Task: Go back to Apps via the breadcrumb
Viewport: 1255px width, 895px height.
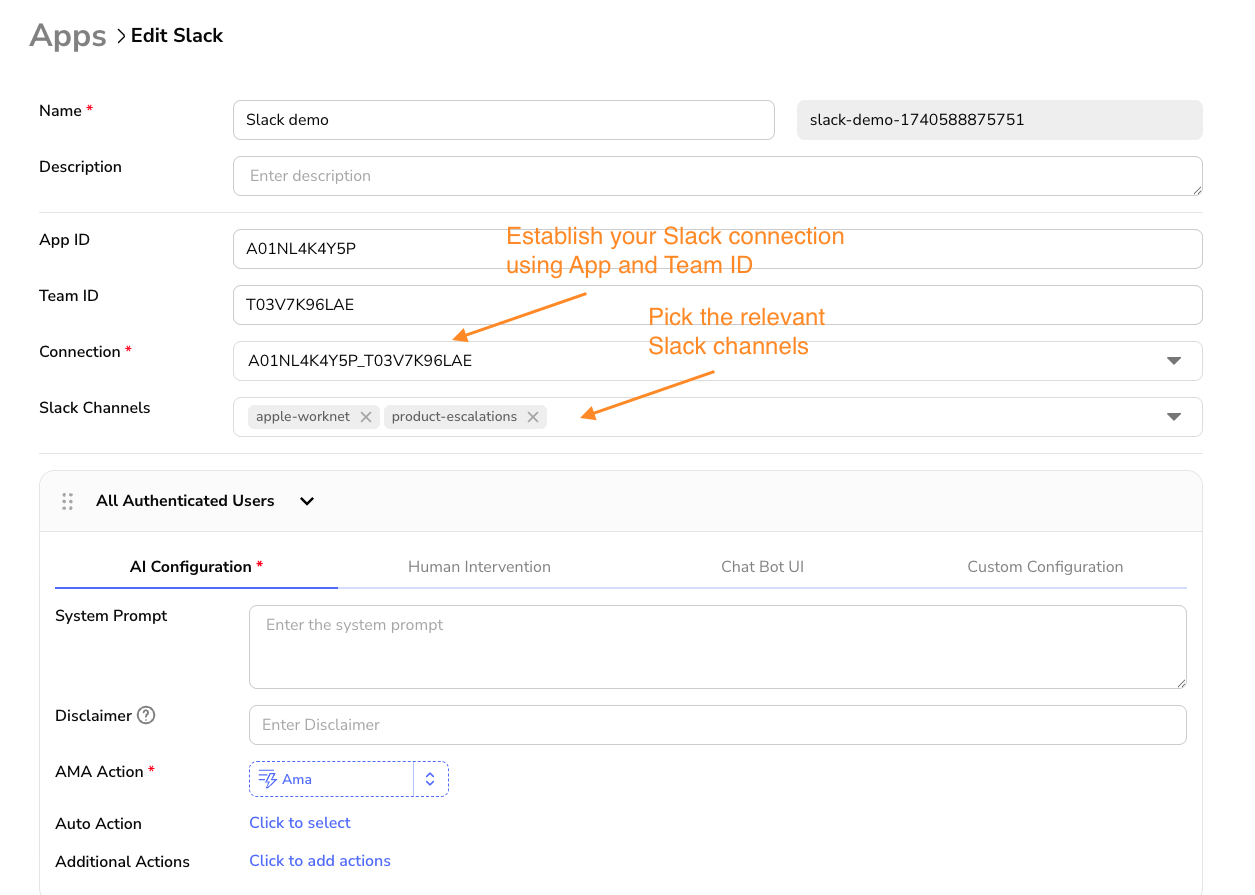Action: point(68,36)
